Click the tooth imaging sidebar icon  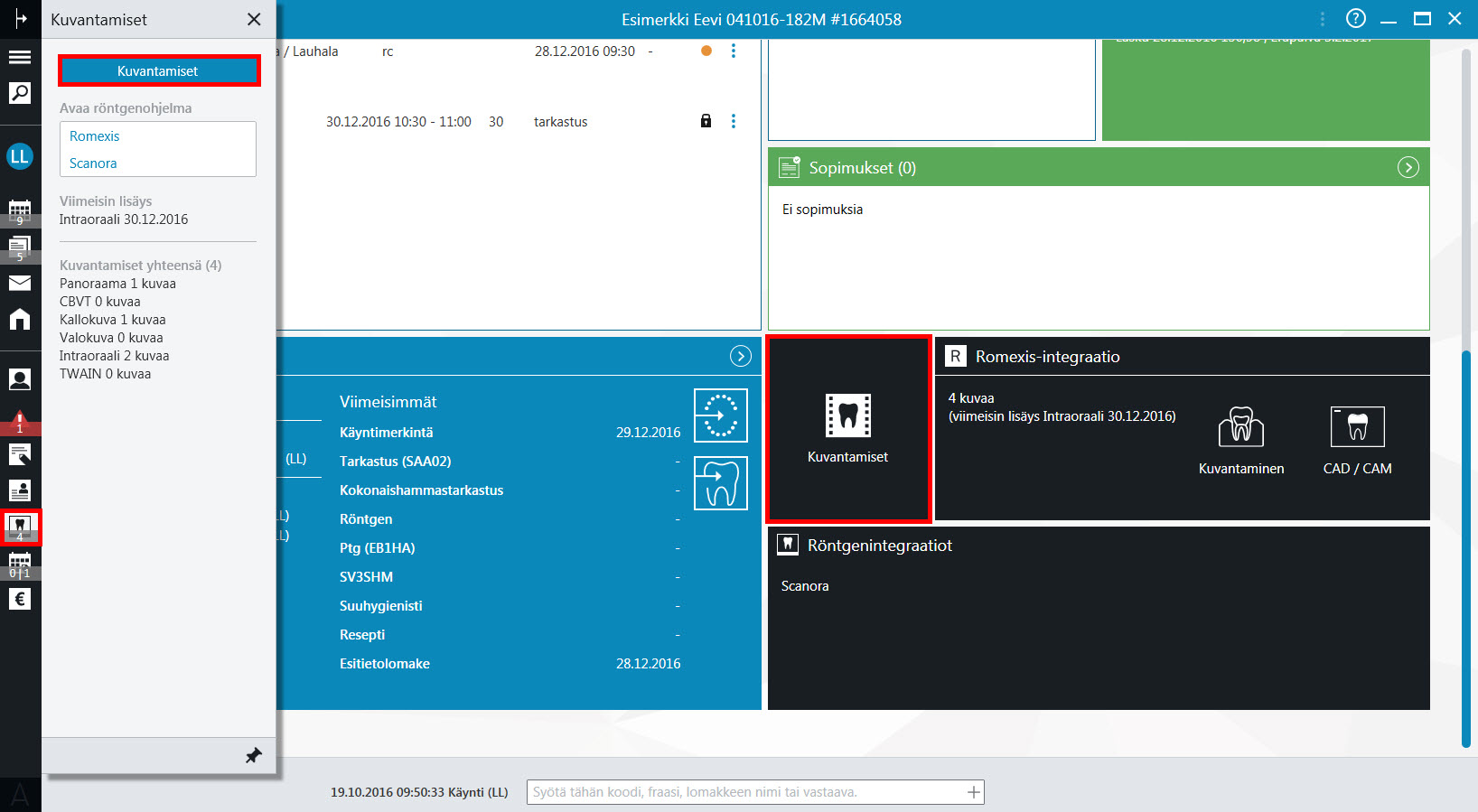tap(20, 527)
